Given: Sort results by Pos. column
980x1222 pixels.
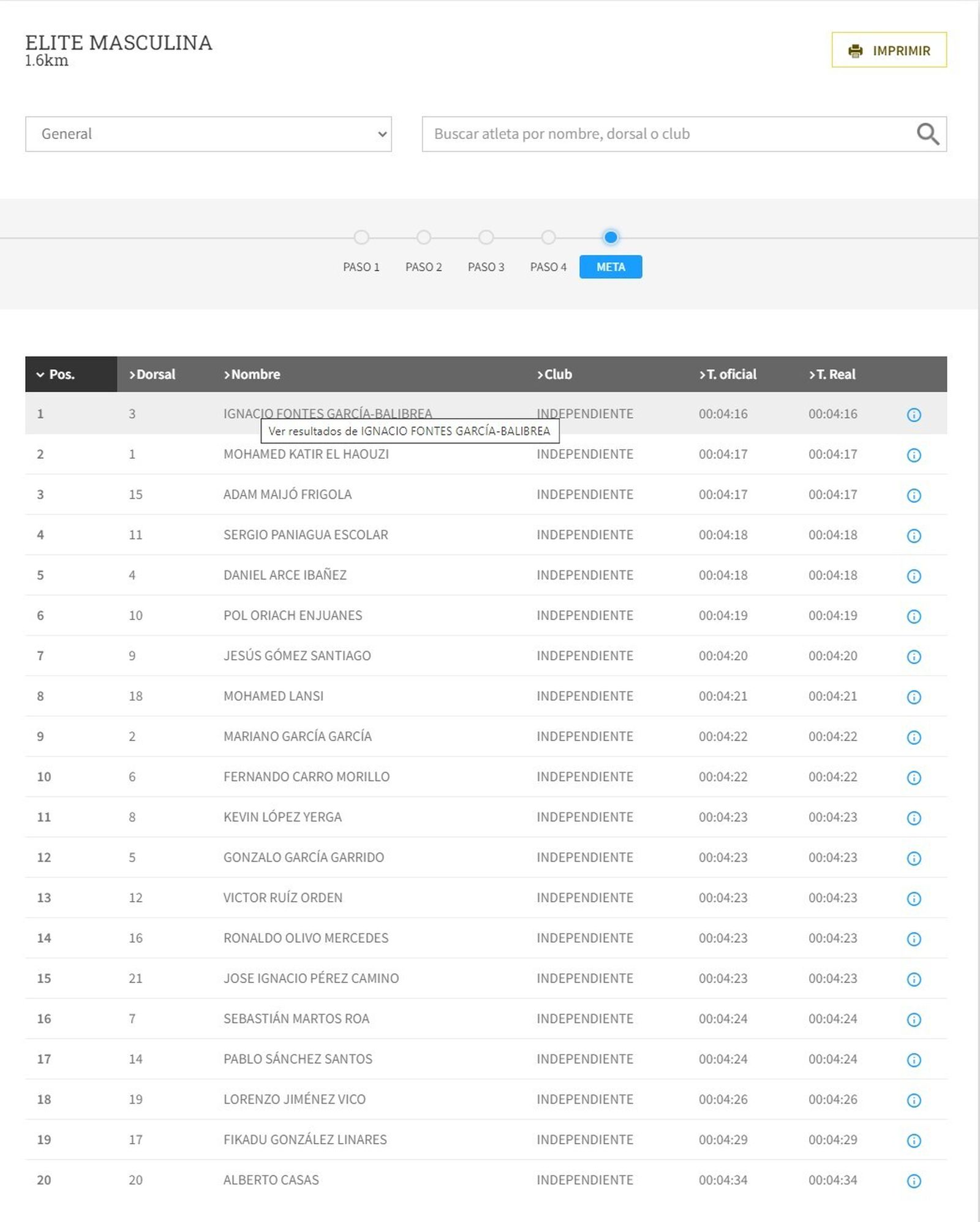Looking at the screenshot, I should pyautogui.click(x=61, y=374).
